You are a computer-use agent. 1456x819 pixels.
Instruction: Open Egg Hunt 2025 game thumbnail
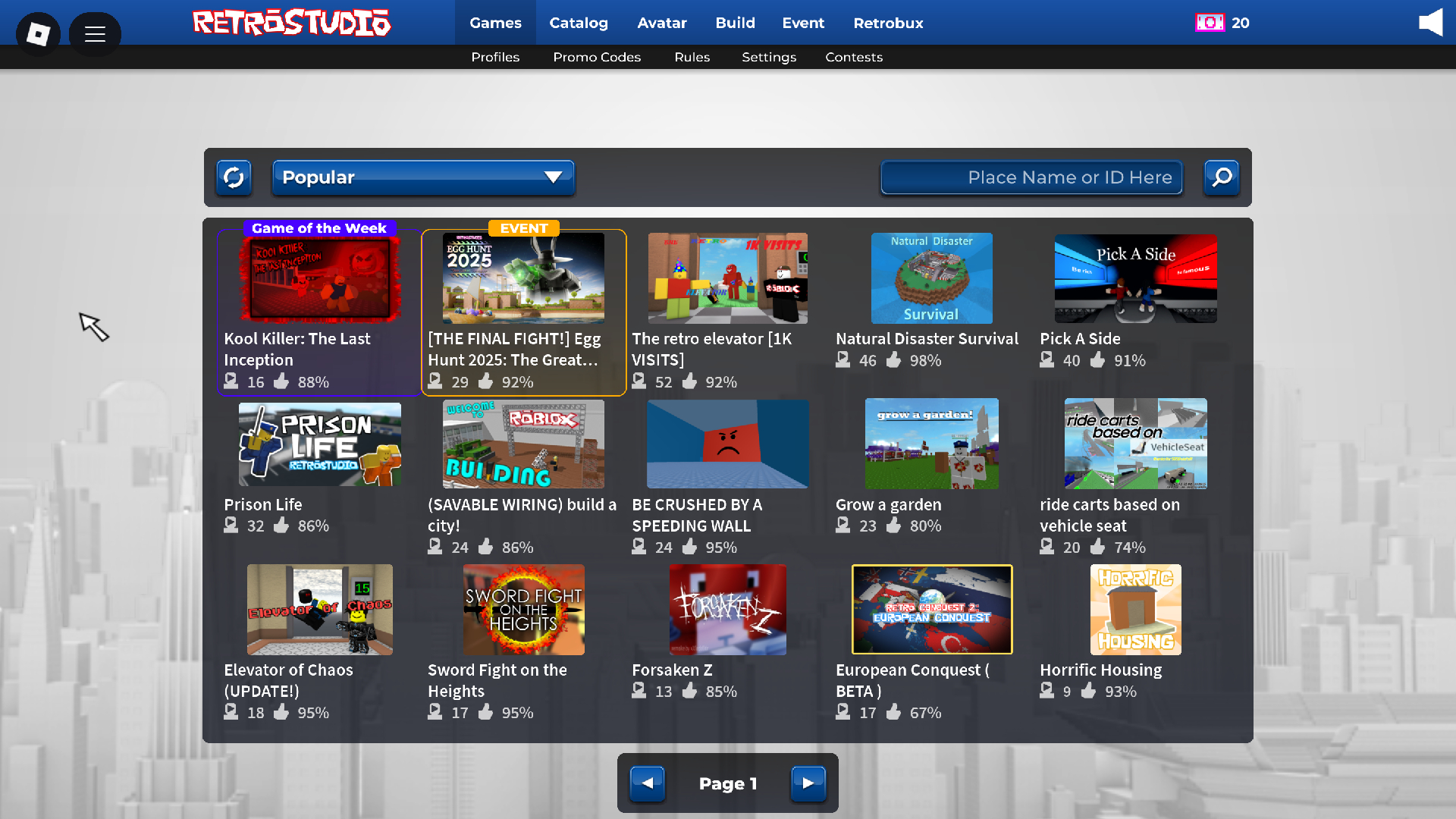[x=524, y=278]
